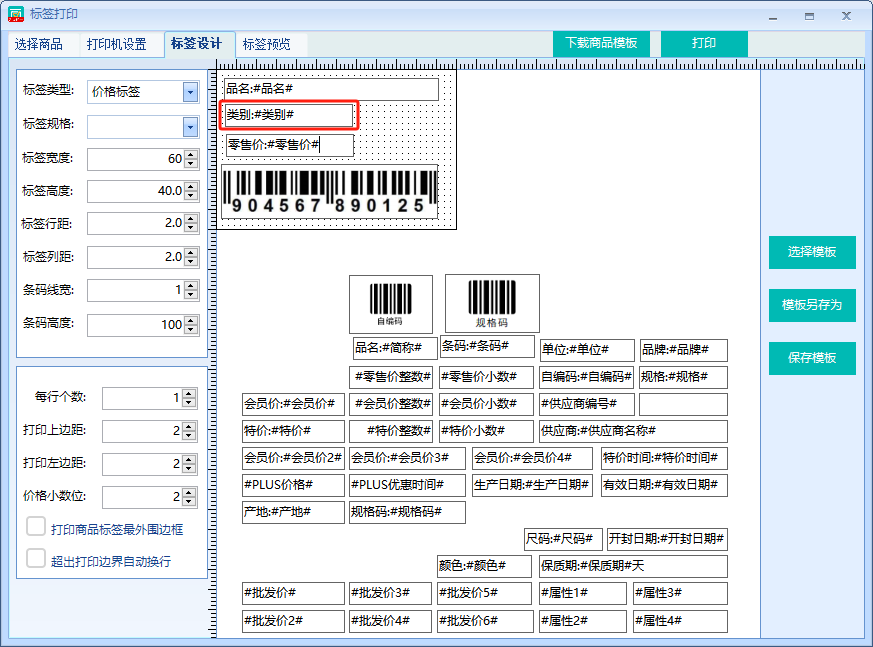This screenshot has height=647, width=873.
Task: Click the 标签打印 app icon in title bar
Action: pyautogui.click(x=16, y=14)
